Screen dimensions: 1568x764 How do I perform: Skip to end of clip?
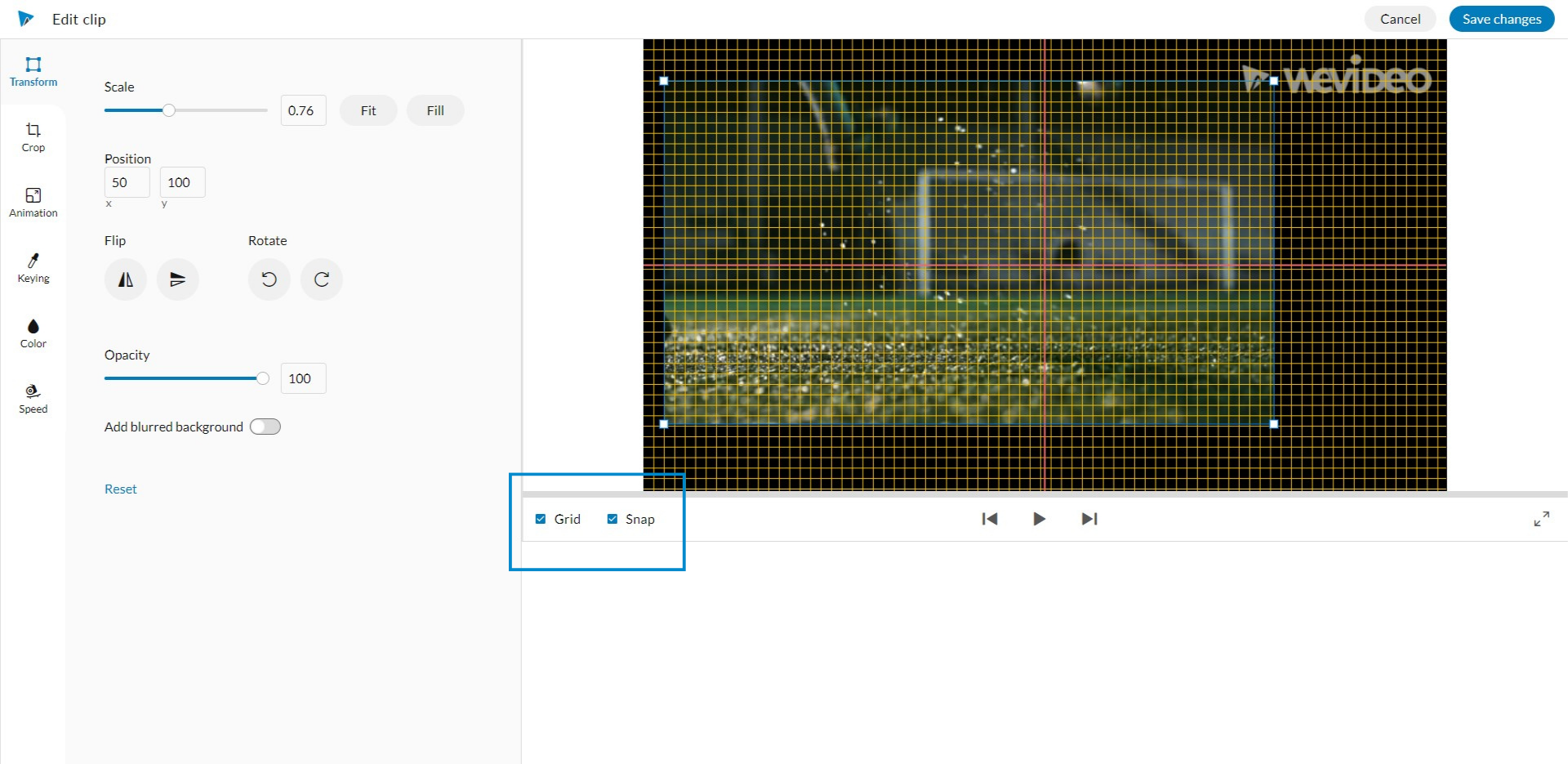point(1089,519)
